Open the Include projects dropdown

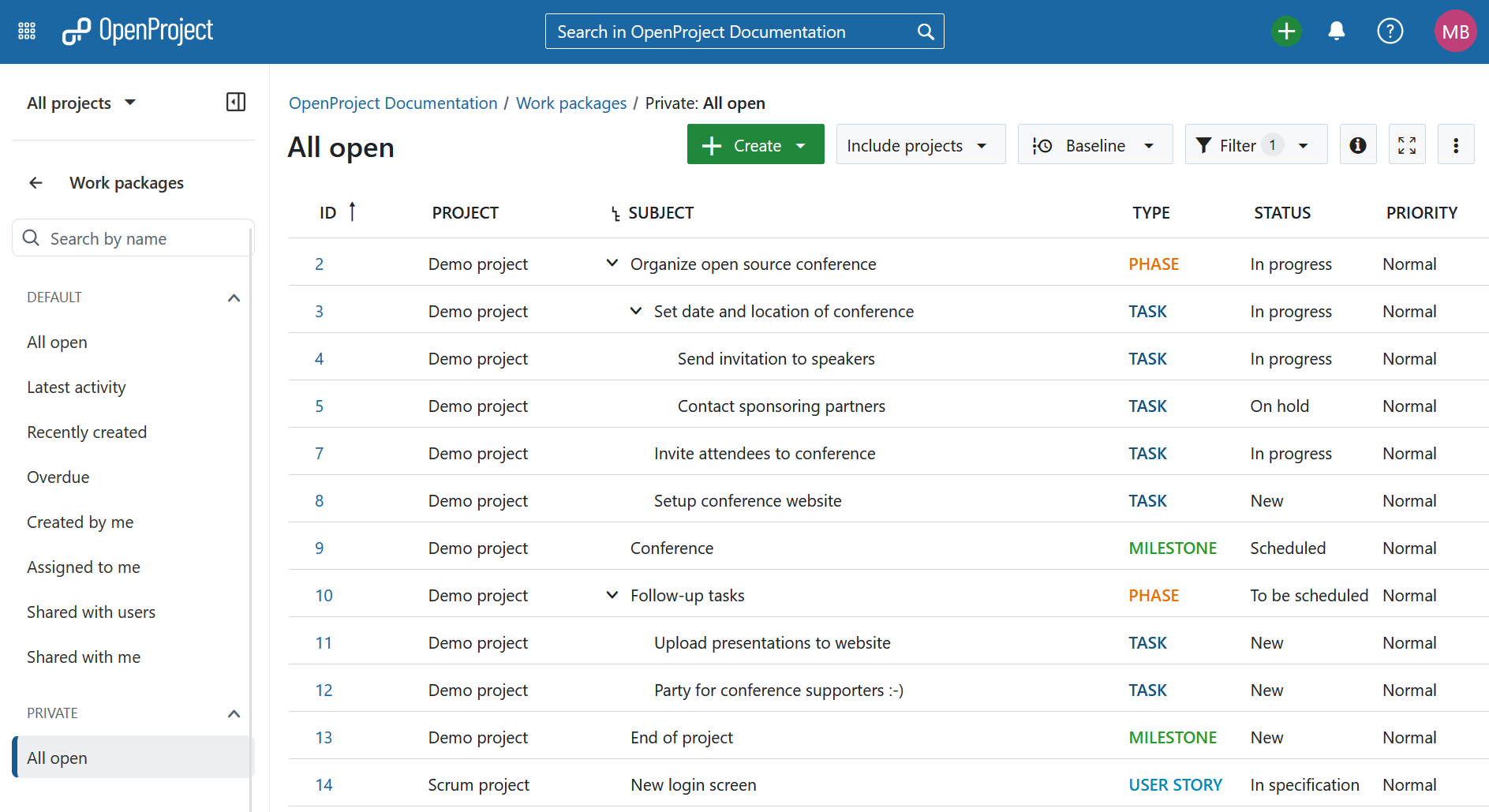[921, 144]
